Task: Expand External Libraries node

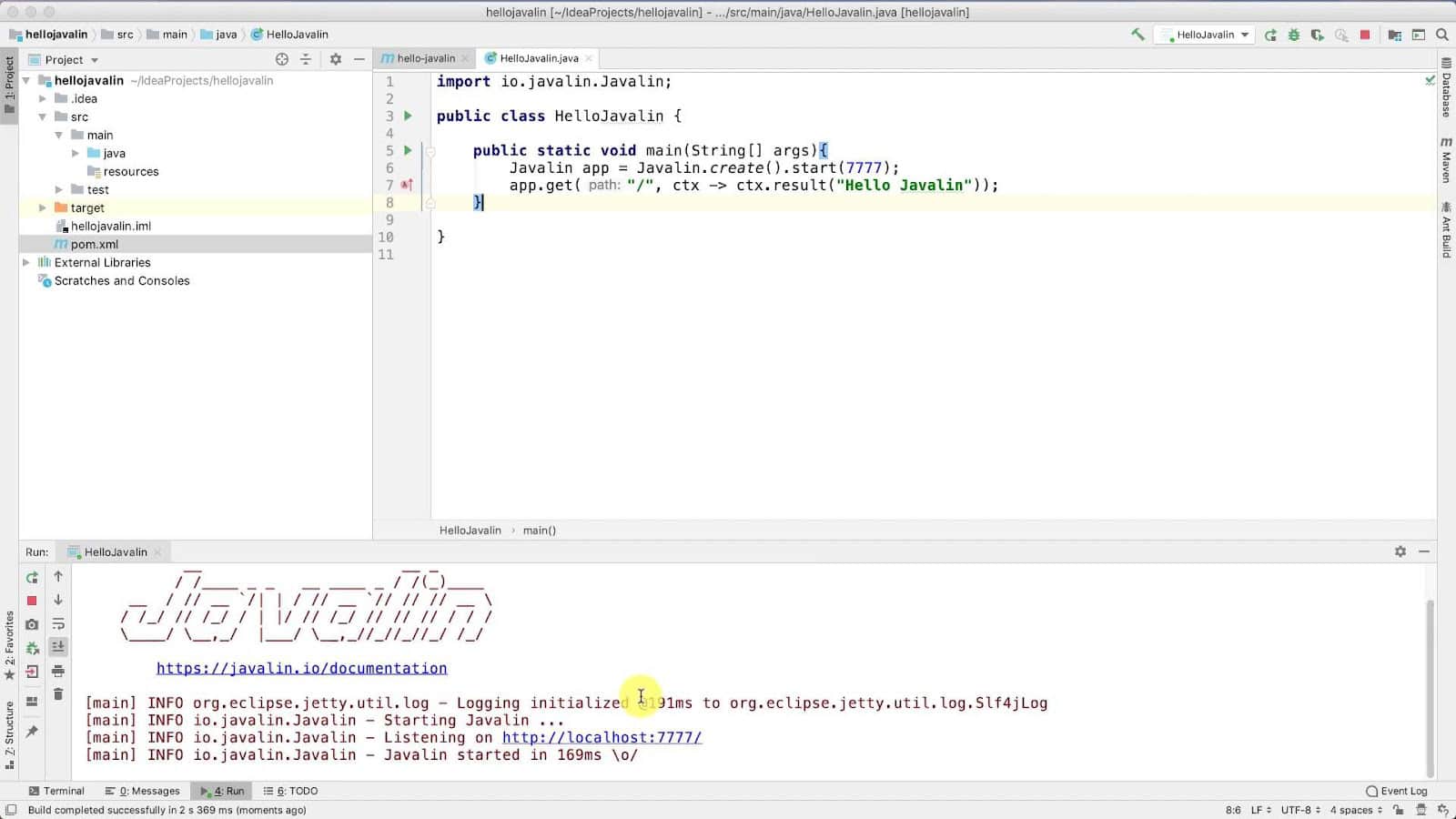Action: [x=26, y=262]
